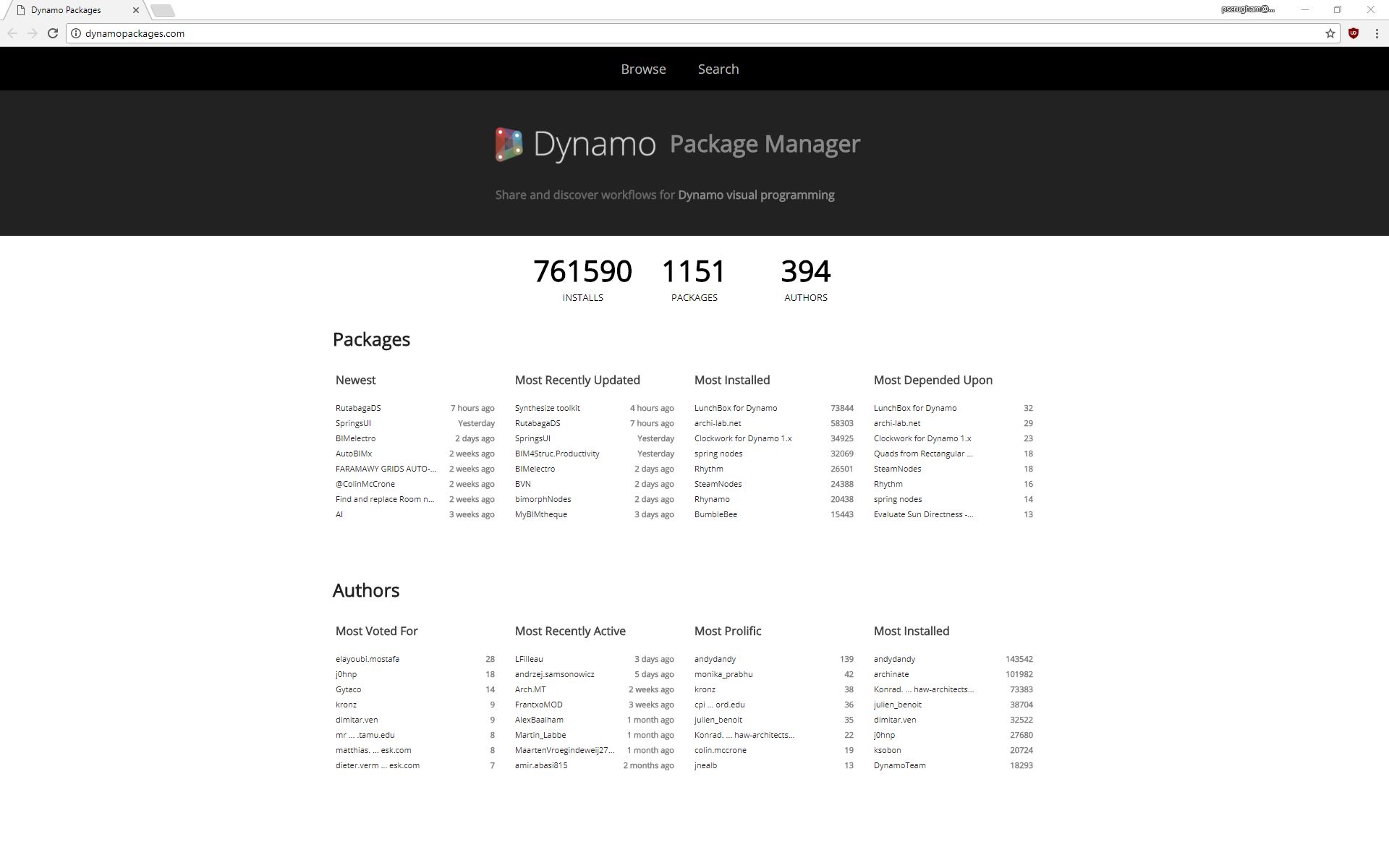Open author andrzej.samsonowicz
This screenshot has height=868, width=1389.
(x=555, y=674)
